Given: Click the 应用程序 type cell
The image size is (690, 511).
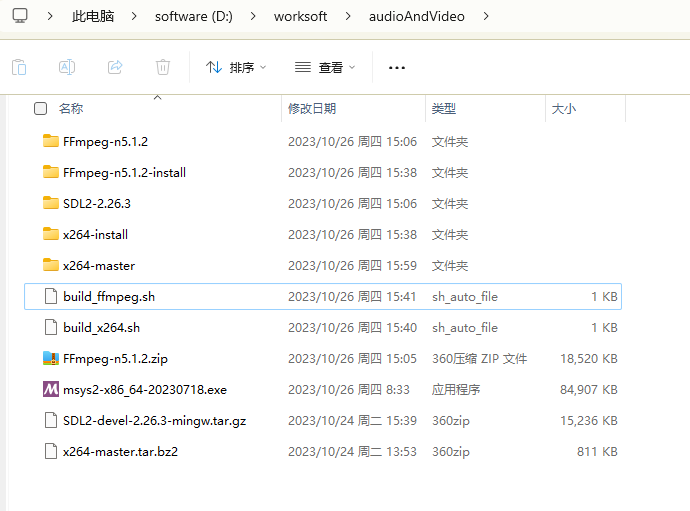Looking at the screenshot, I should point(456,390).
